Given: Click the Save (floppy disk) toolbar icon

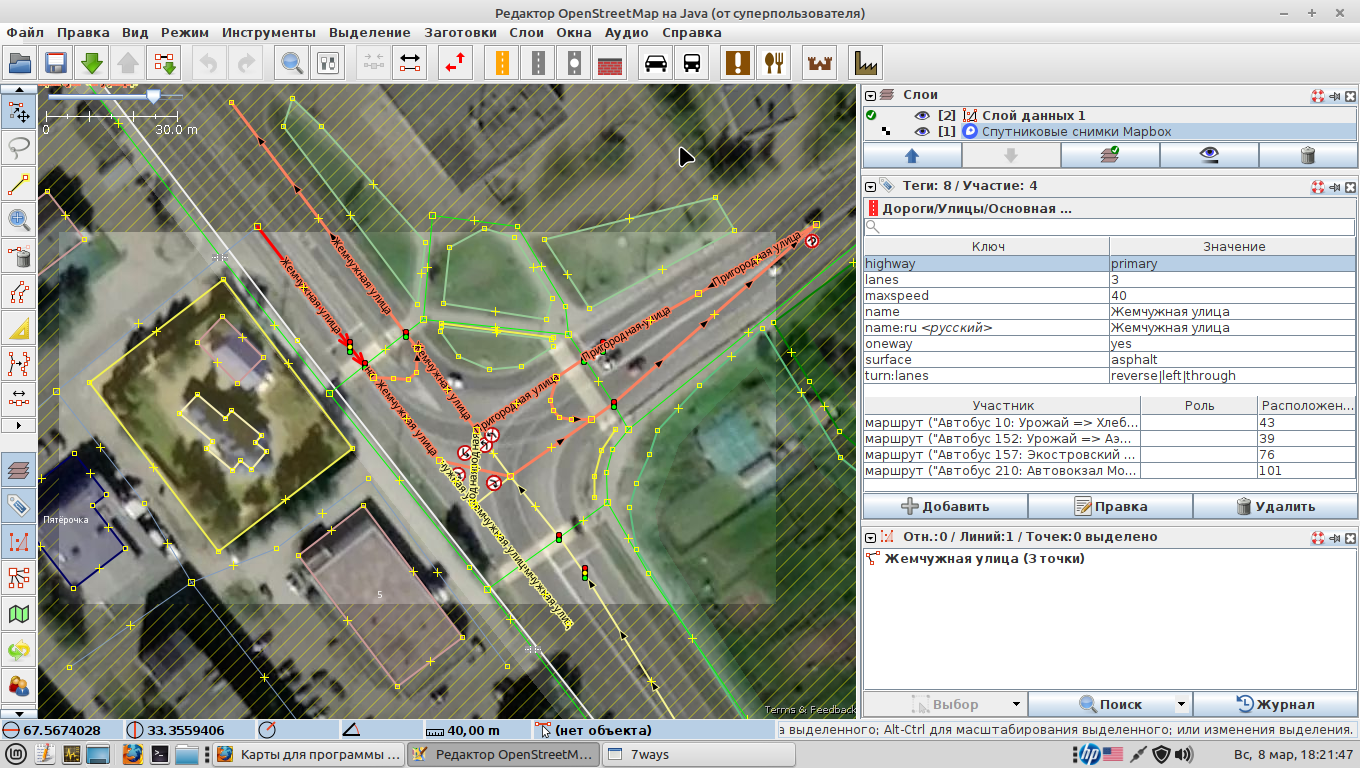Looking at the screenshot, I should (x=54, y=63).
